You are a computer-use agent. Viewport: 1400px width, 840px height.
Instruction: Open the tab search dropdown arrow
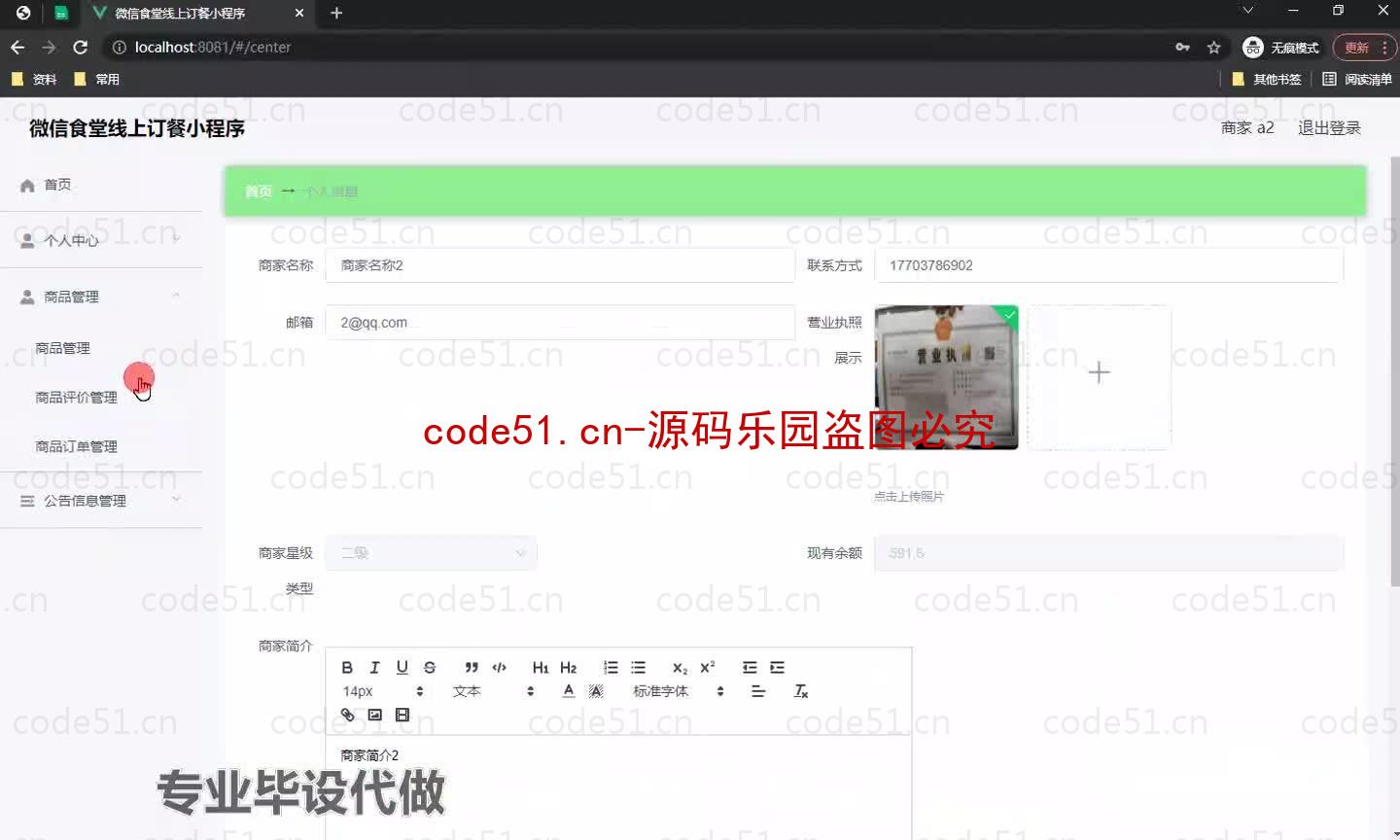(1247, 11)
